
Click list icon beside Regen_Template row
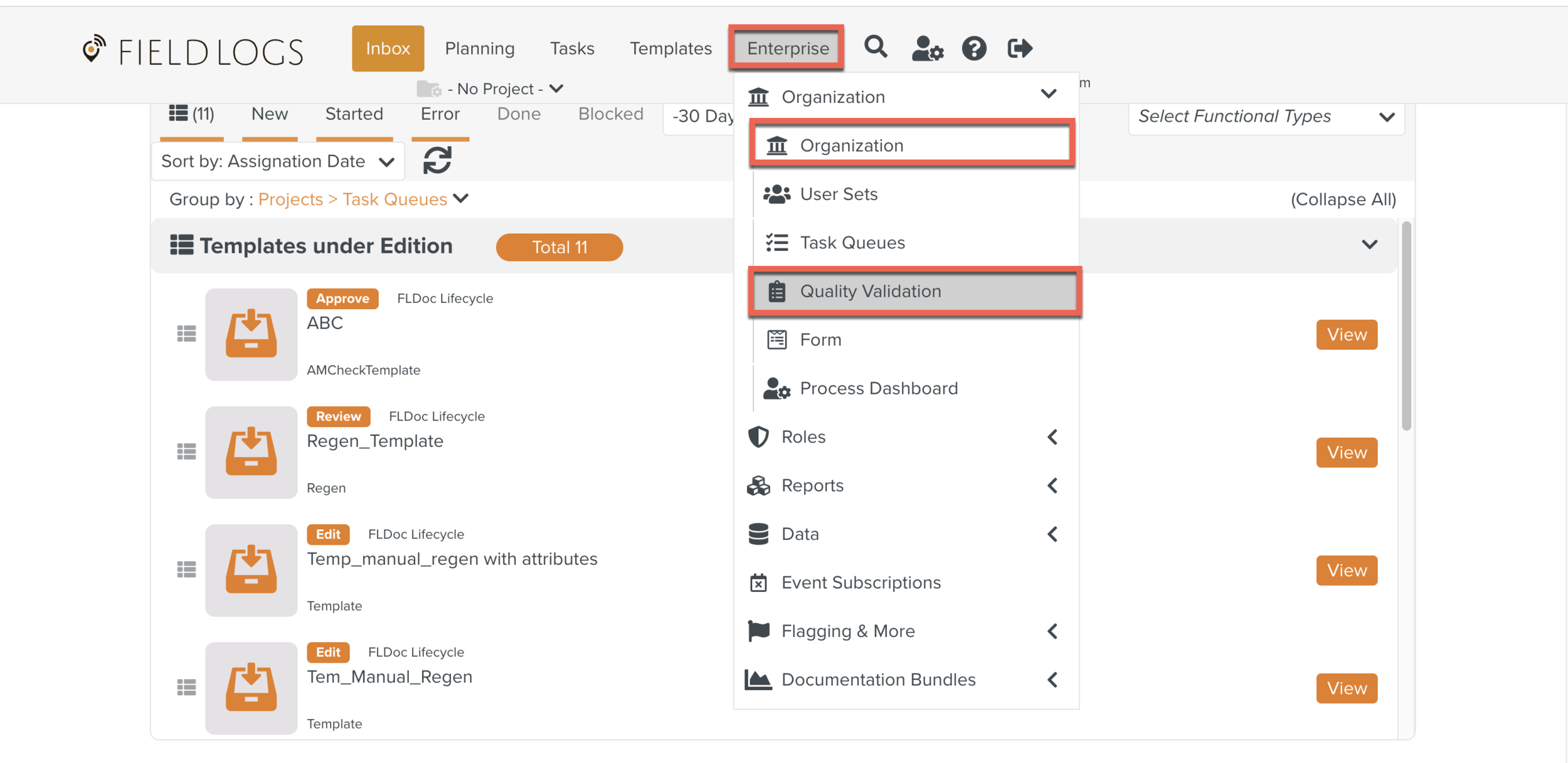[x=186, y=451]
